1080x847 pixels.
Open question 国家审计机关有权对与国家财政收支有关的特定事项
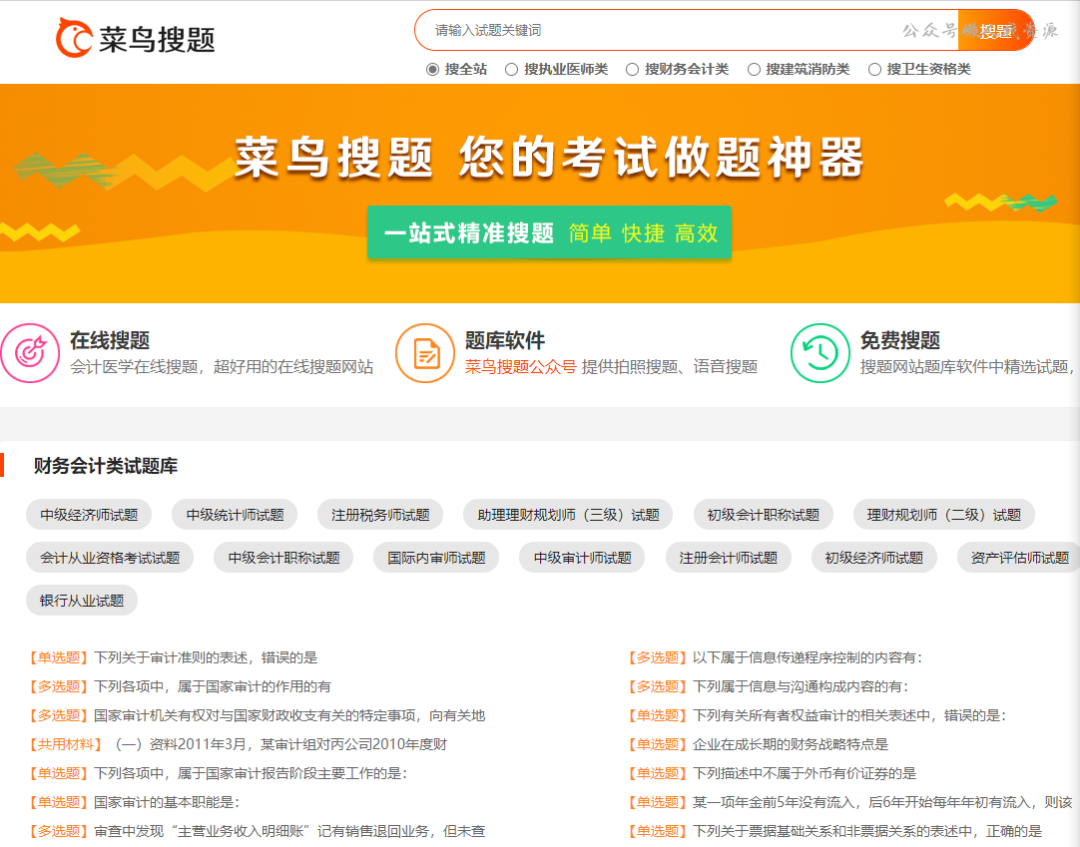point(289,715)
